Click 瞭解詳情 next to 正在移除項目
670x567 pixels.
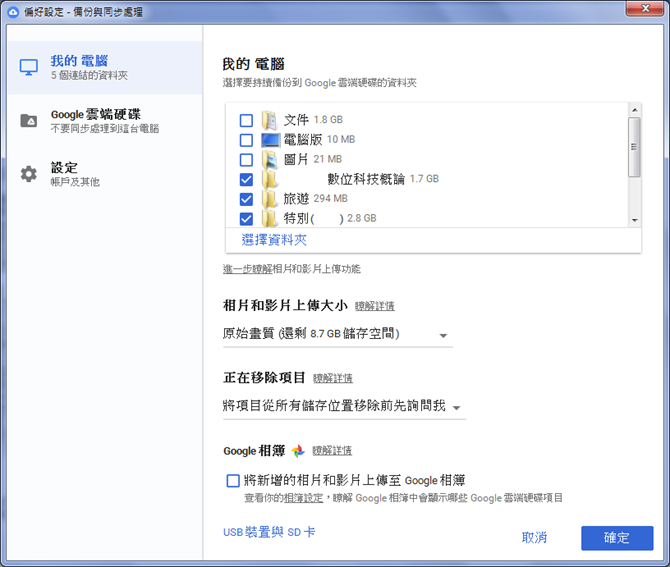pyautogui.click(x=333, y=378)
